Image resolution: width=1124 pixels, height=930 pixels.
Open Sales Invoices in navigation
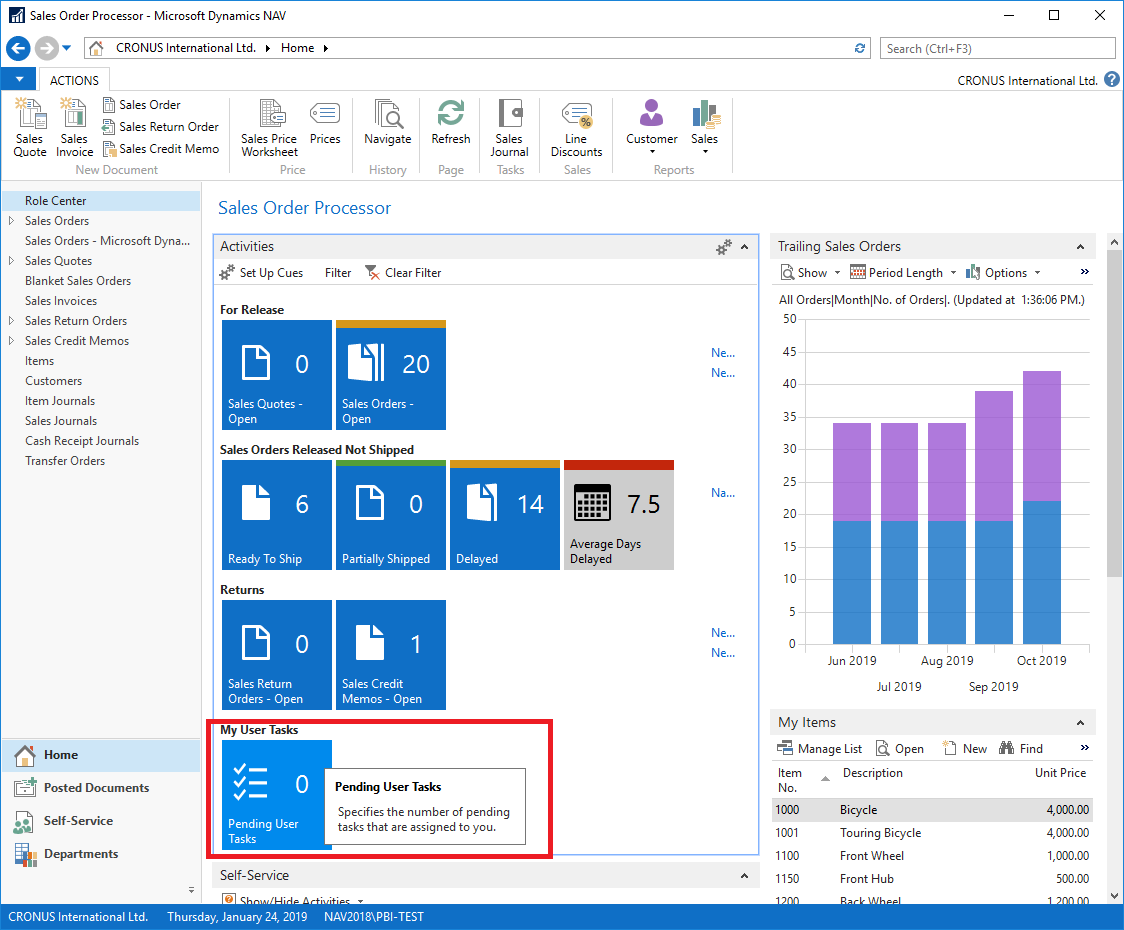pos(61,301)
